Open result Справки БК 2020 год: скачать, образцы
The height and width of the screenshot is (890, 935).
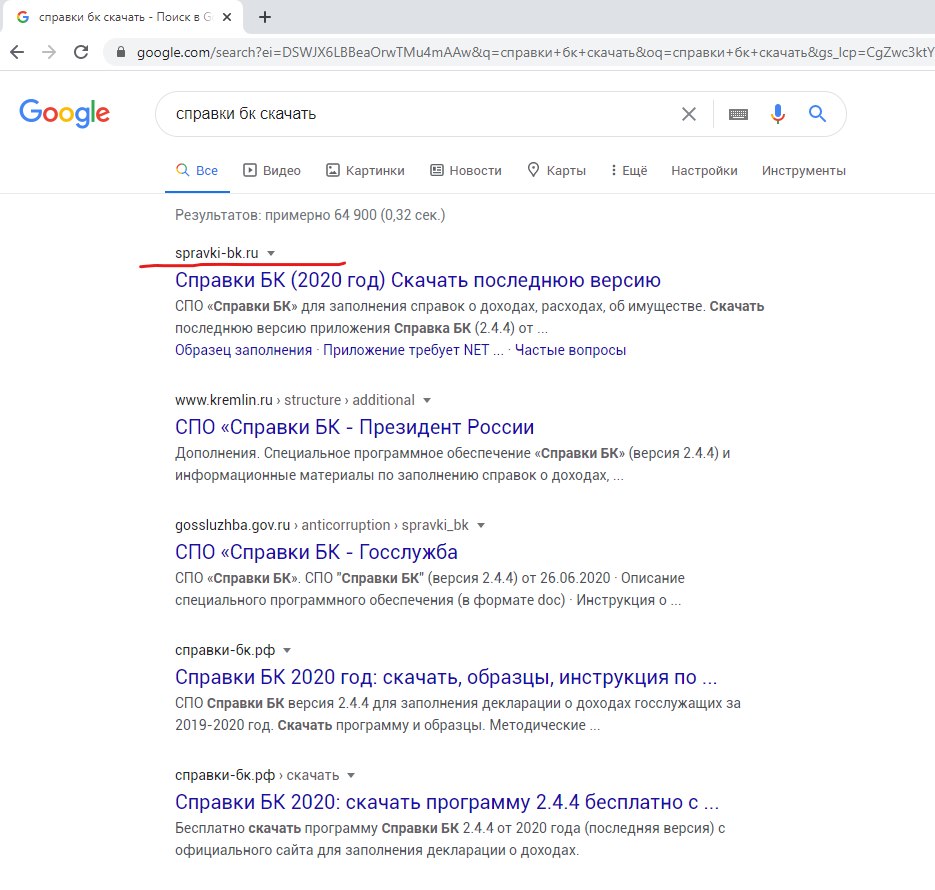(x=446, y=678)
